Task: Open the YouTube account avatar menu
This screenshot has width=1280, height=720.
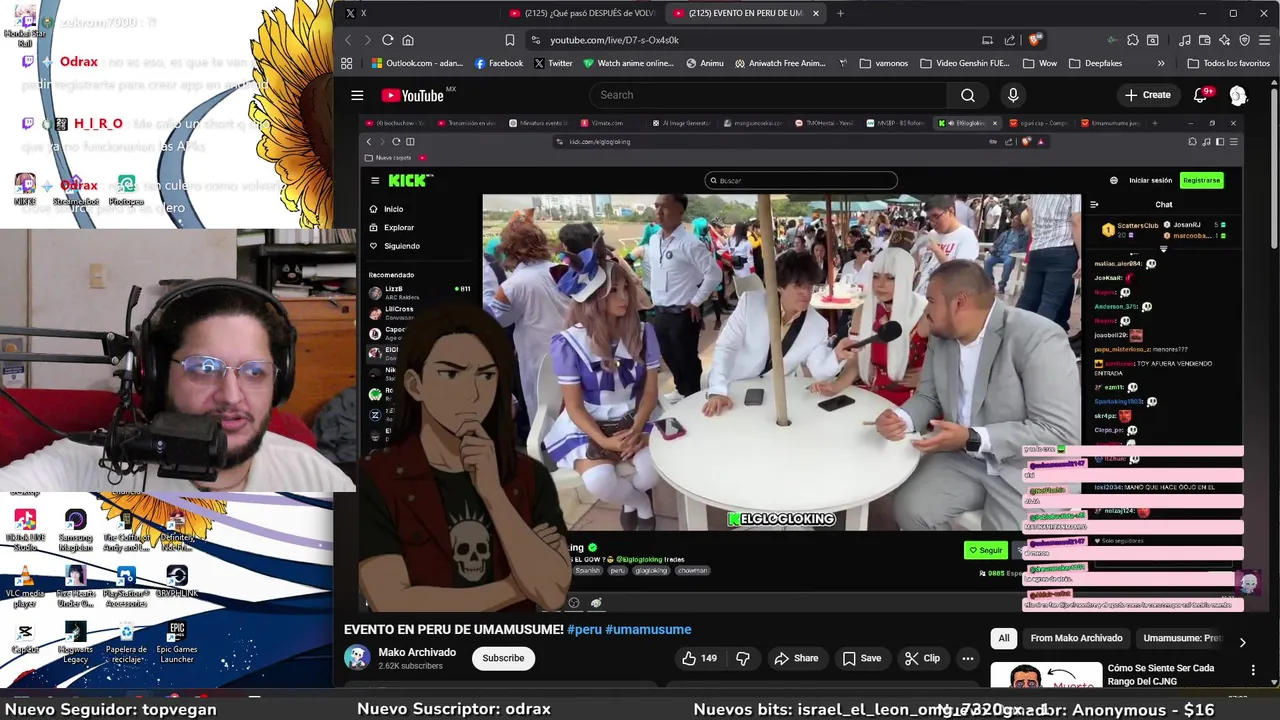Action: click(1238, 95)
